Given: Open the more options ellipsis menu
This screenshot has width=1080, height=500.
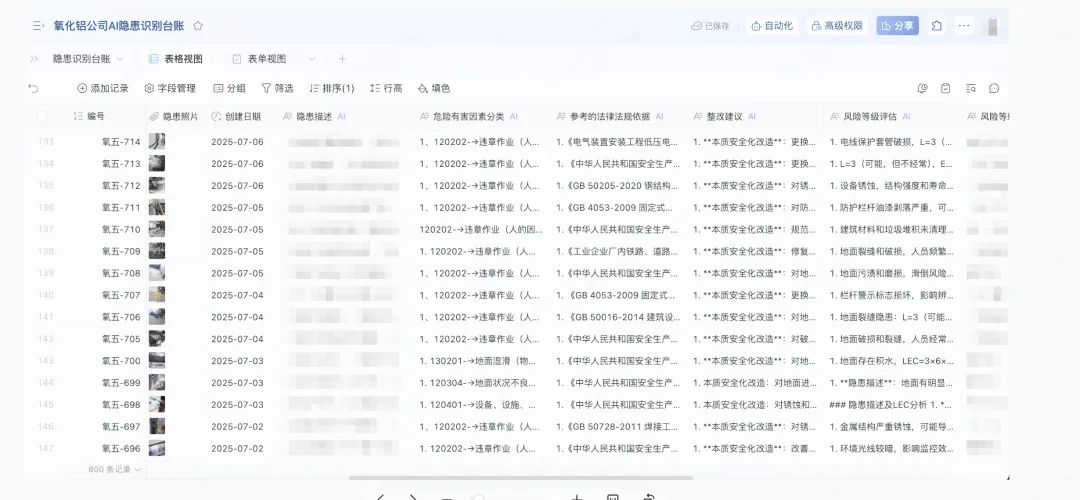Looking at the screenshot, I should tap(964, 26).
